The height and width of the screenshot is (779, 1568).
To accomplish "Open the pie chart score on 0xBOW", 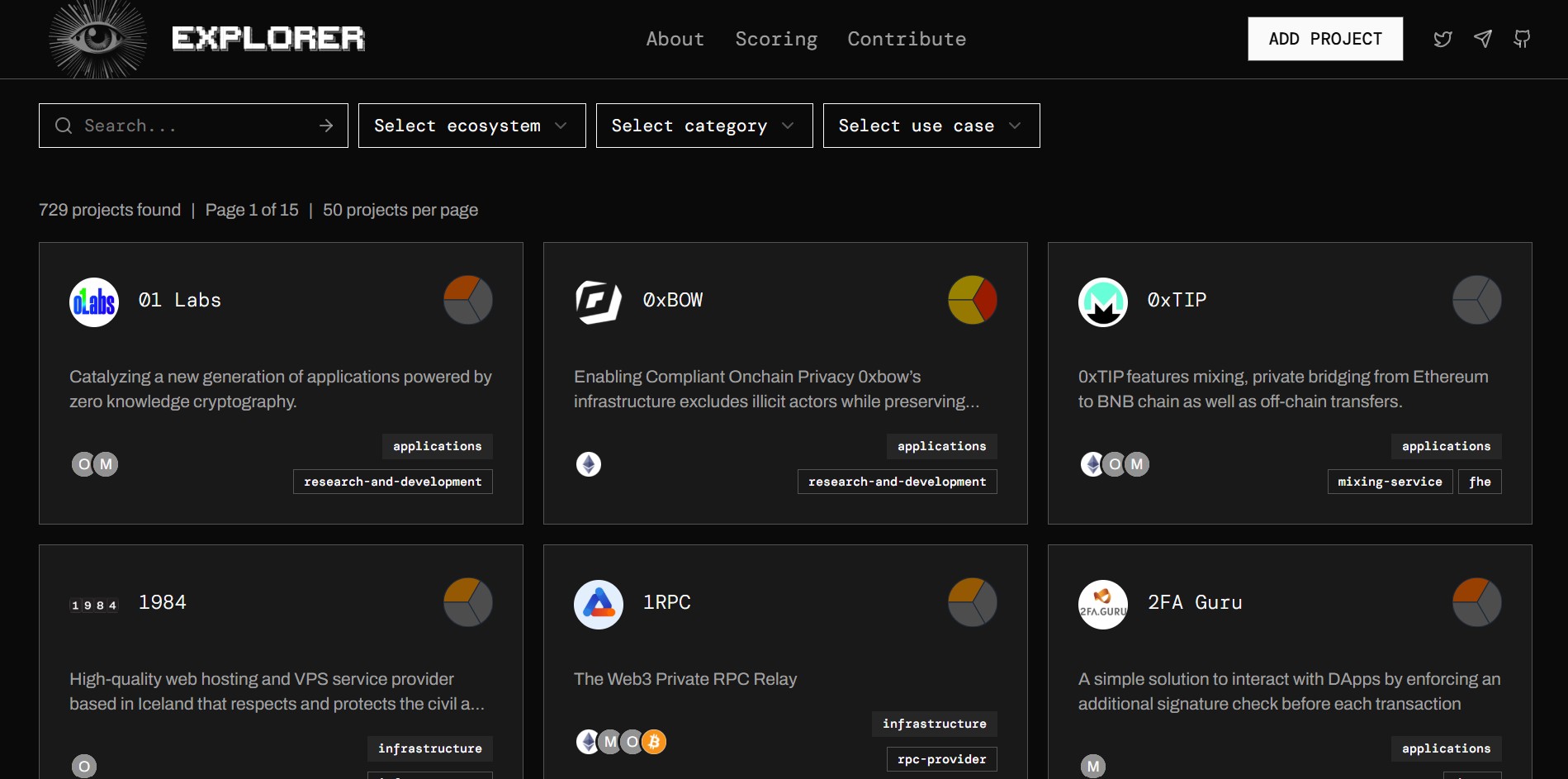I will pos(972,300).
